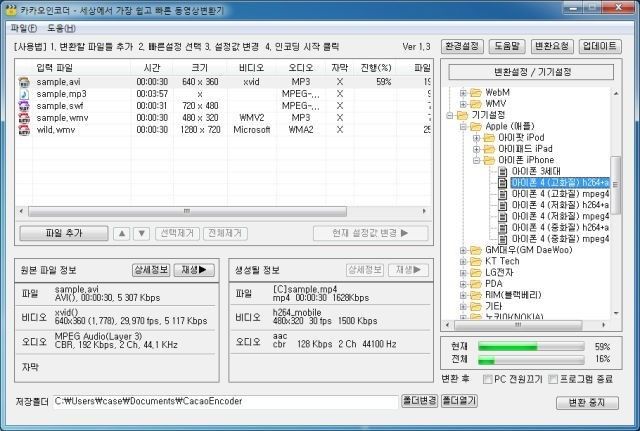Expand the GM대우 tree node
This screenshot has height=431, width=640.
point(463,250)
